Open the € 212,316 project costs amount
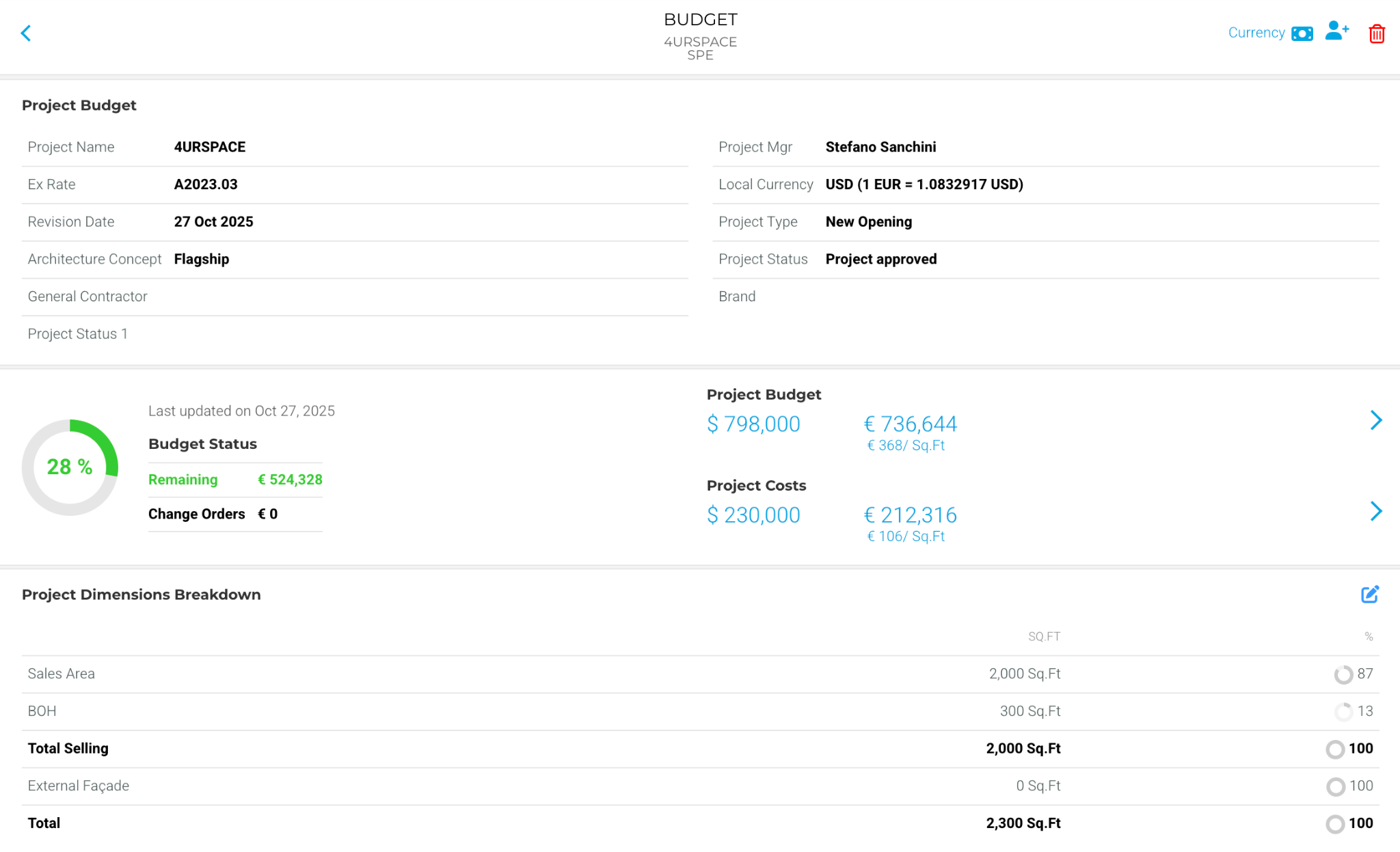This screenshot has width=1400, height=852. 910,515
